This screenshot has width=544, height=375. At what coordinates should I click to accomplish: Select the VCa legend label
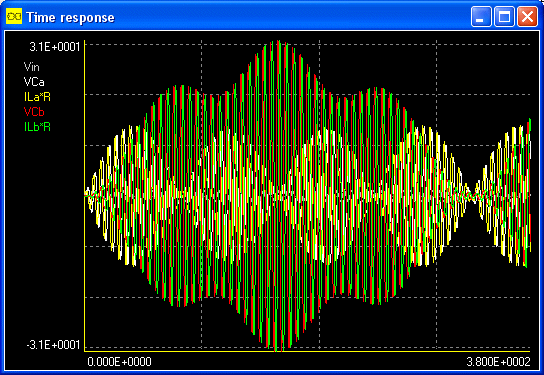tap(34, 82)
